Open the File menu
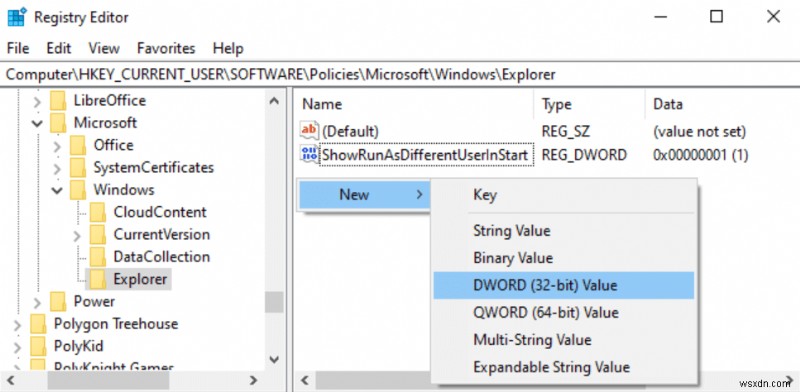Screen dimensions: 800x392 (x=18, y=48)
